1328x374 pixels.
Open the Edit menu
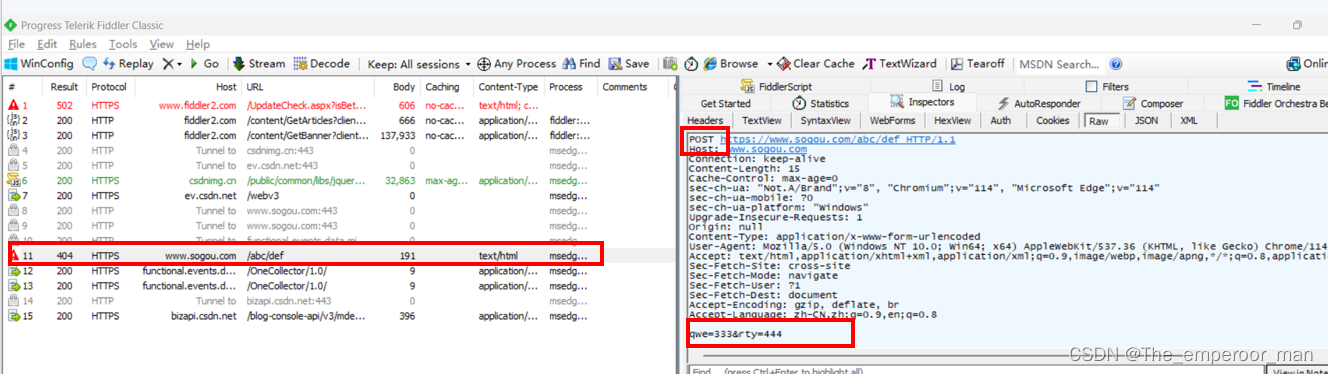pyautogui.click(x=47, y=44)
